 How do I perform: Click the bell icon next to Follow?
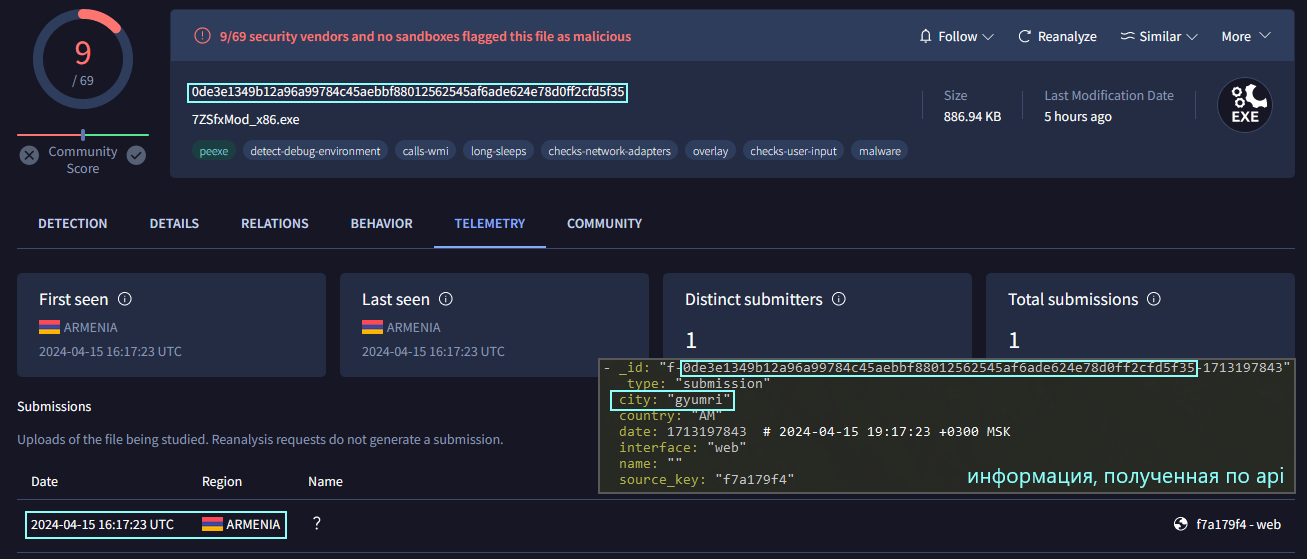tap(925, 36)
